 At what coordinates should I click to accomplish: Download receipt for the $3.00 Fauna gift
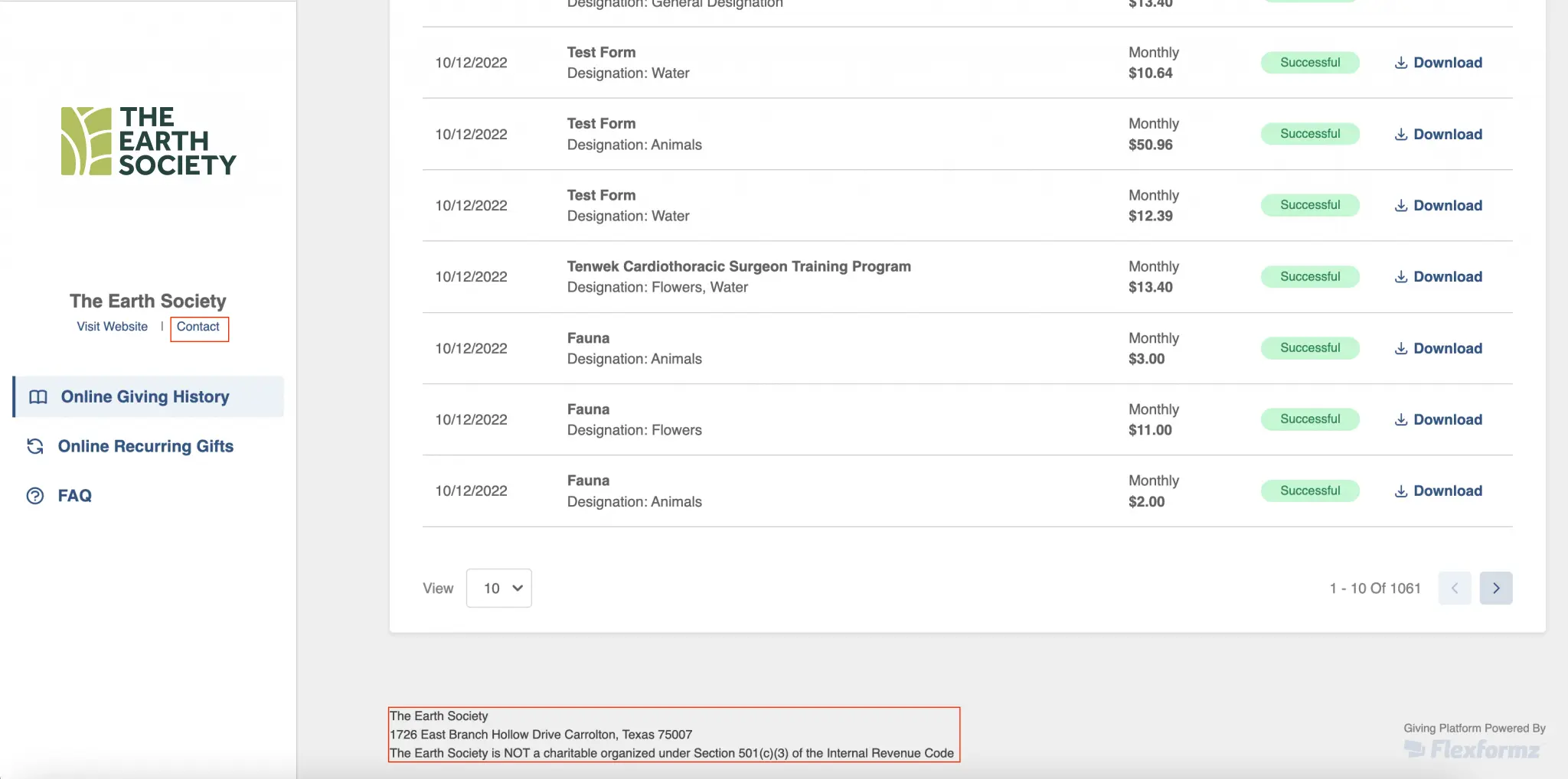(x=1438, y=349)
